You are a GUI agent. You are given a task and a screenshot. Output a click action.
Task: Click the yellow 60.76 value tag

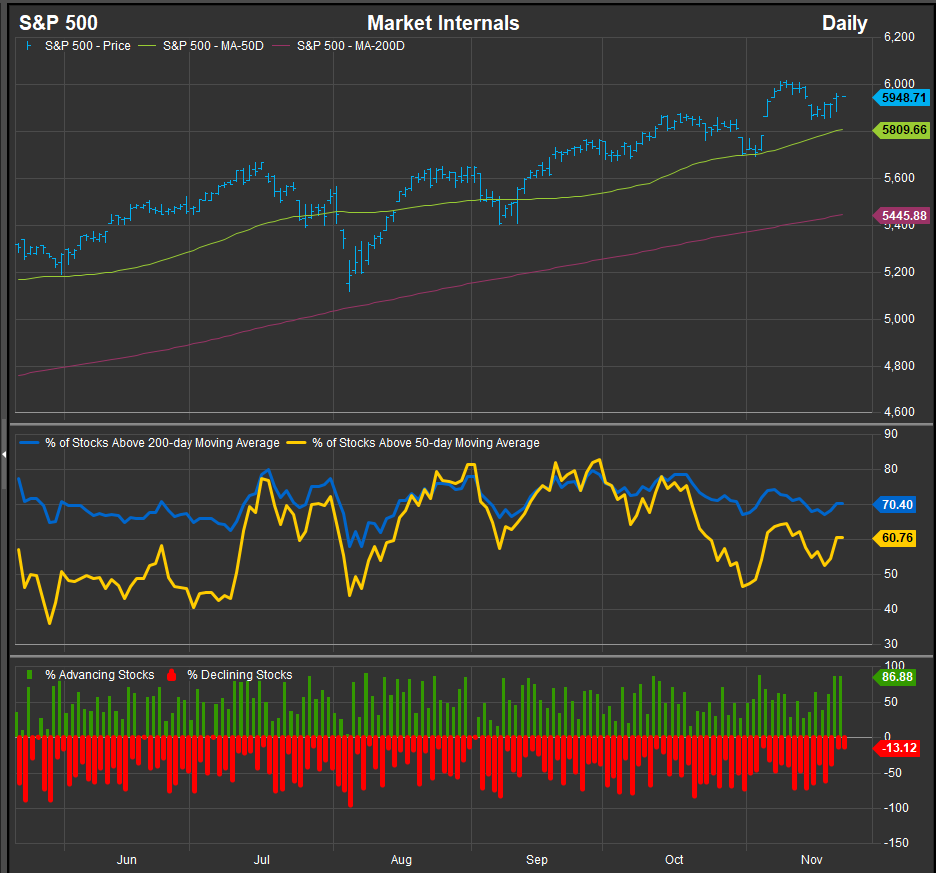(895, 538)
